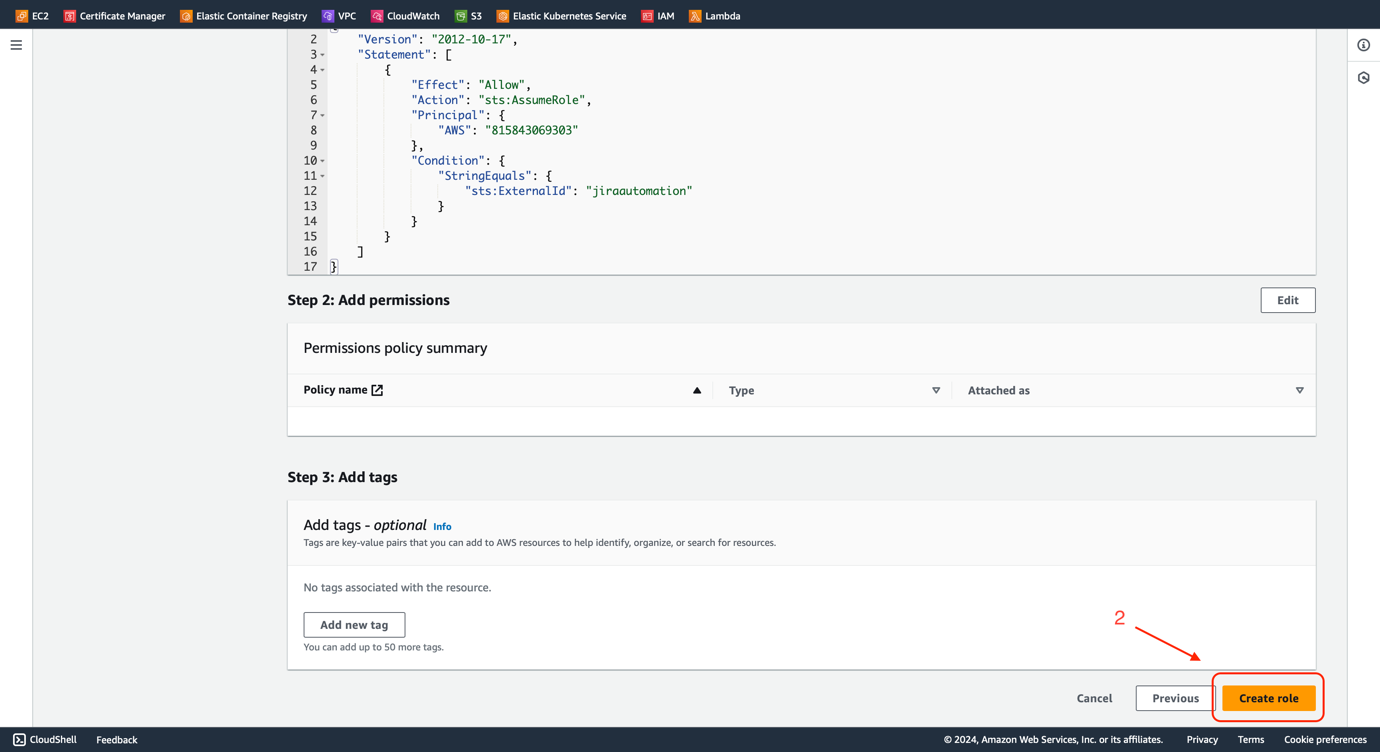The height and width of the screenshot is (752, 1380).
Task: Click Edit for Step 2 permissions
Action: click(x=1288, y=300)
